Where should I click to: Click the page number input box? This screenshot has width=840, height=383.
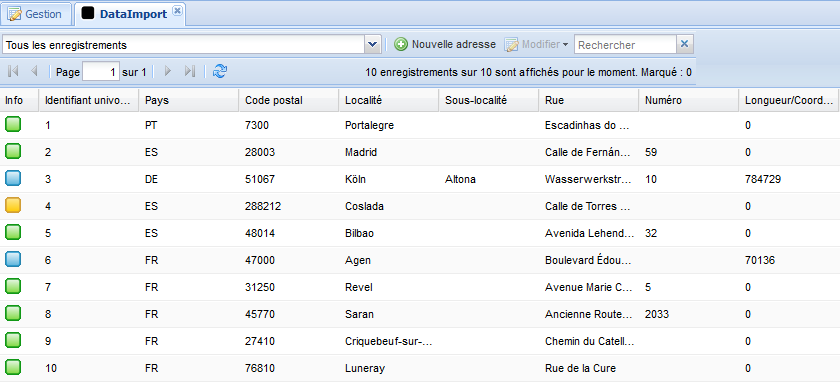pos(101,72)
